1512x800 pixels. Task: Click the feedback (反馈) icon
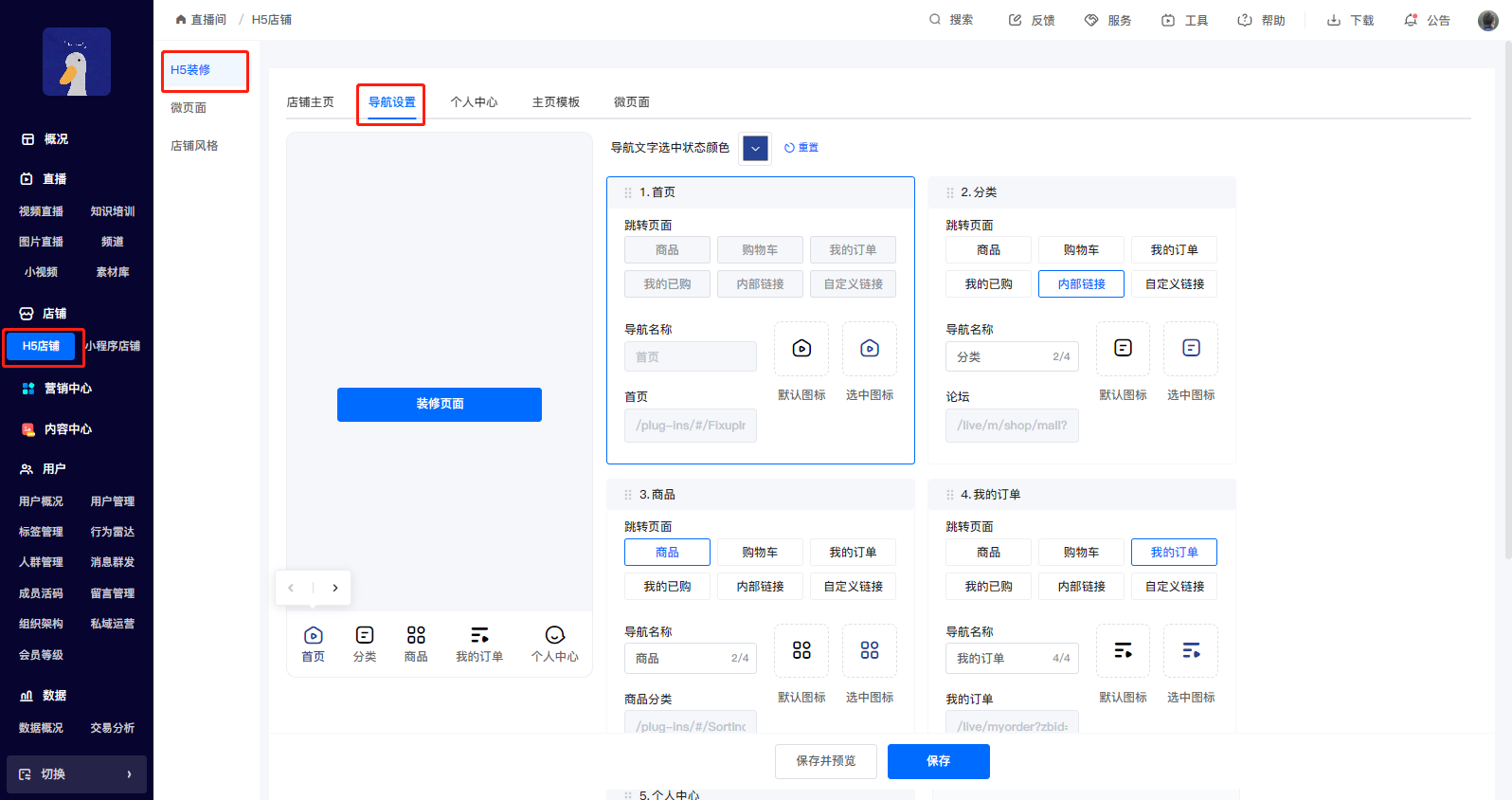[x=1016, y=20]
